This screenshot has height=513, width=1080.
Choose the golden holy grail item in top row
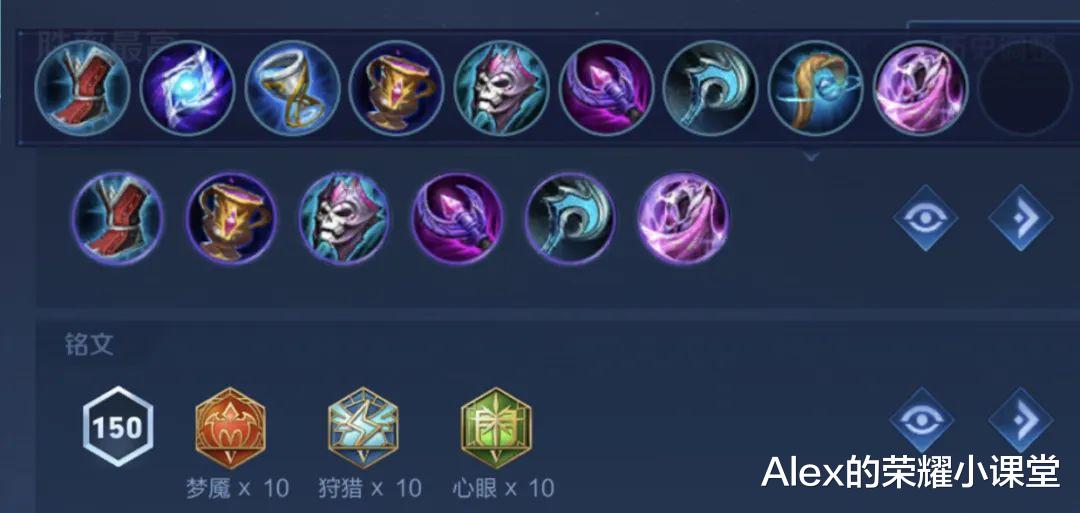pyautogui.click(x=397, y=87)
